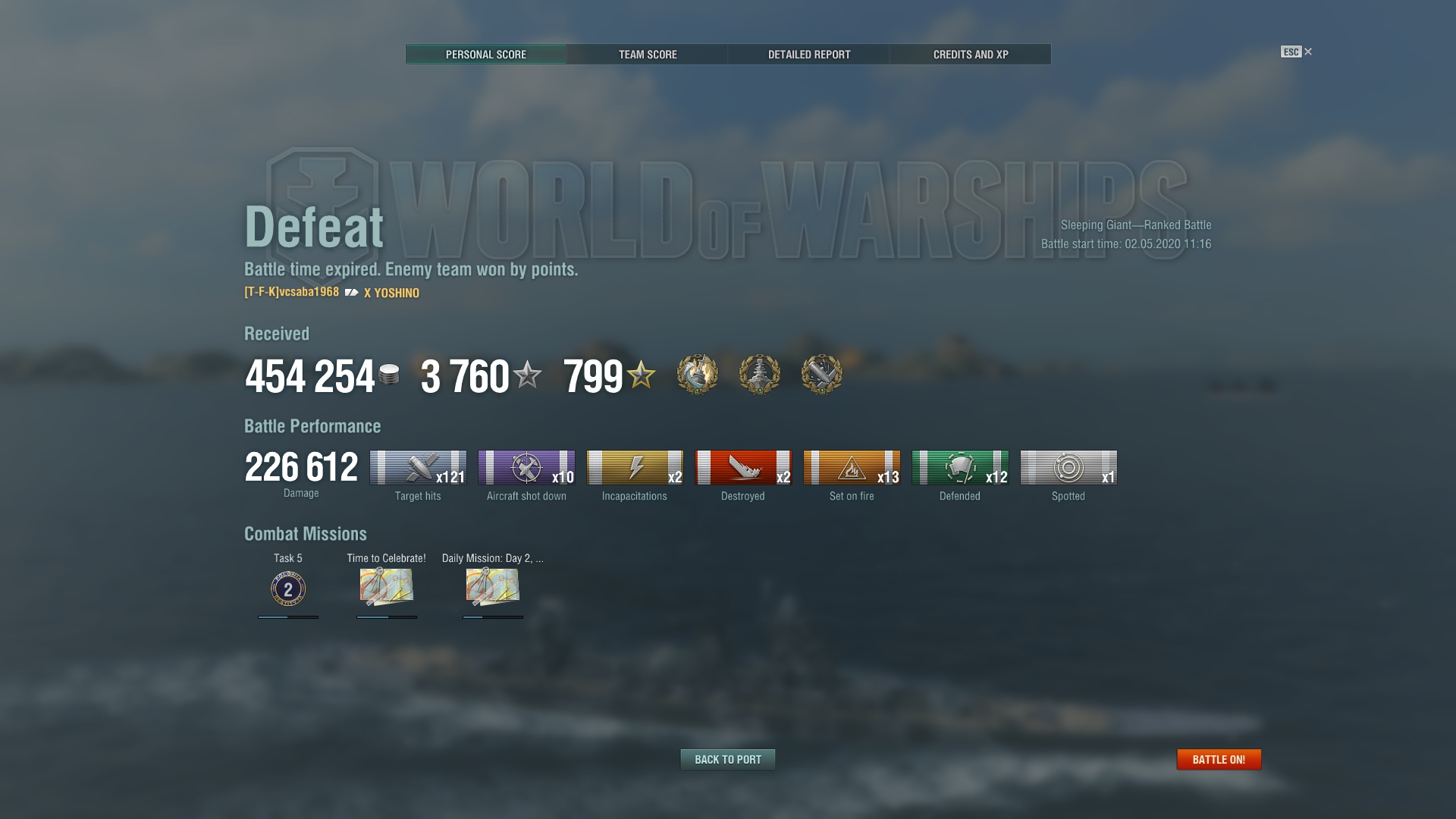
Task: Select the Set on fire ribbon
Action: point(852,467)
